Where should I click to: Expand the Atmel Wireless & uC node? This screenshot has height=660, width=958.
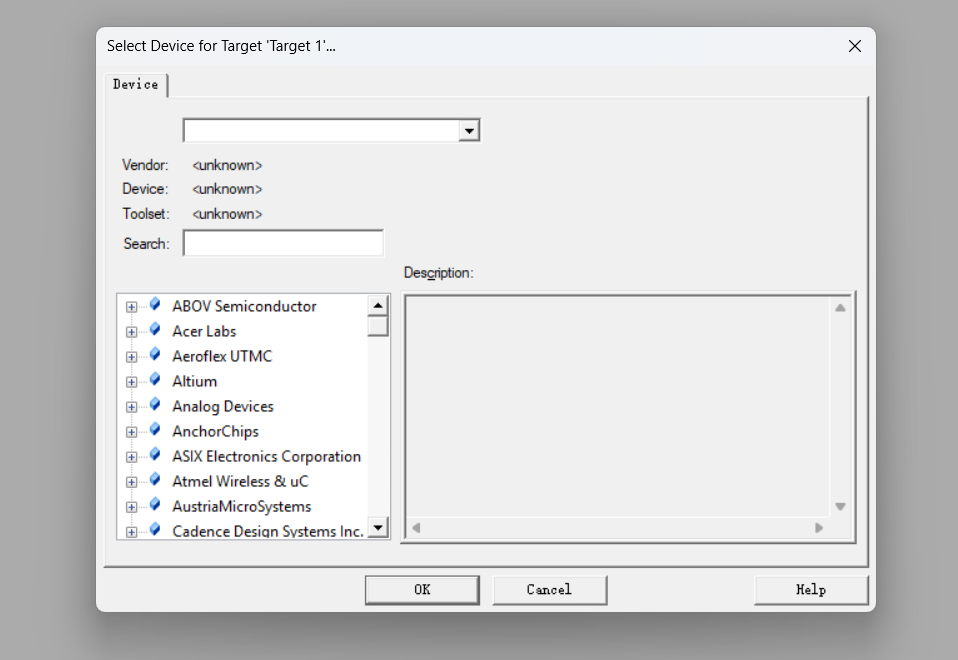tap(131, 482)
